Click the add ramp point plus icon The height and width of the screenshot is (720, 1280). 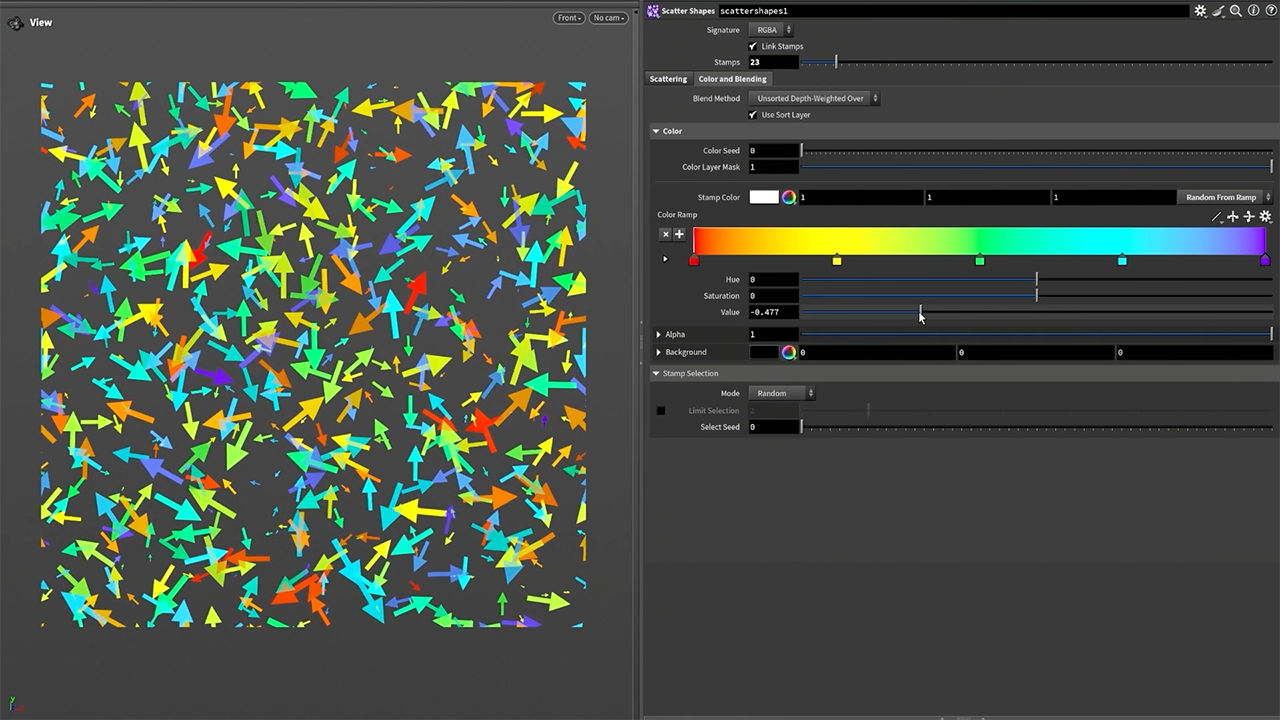[x=679, y=234]
